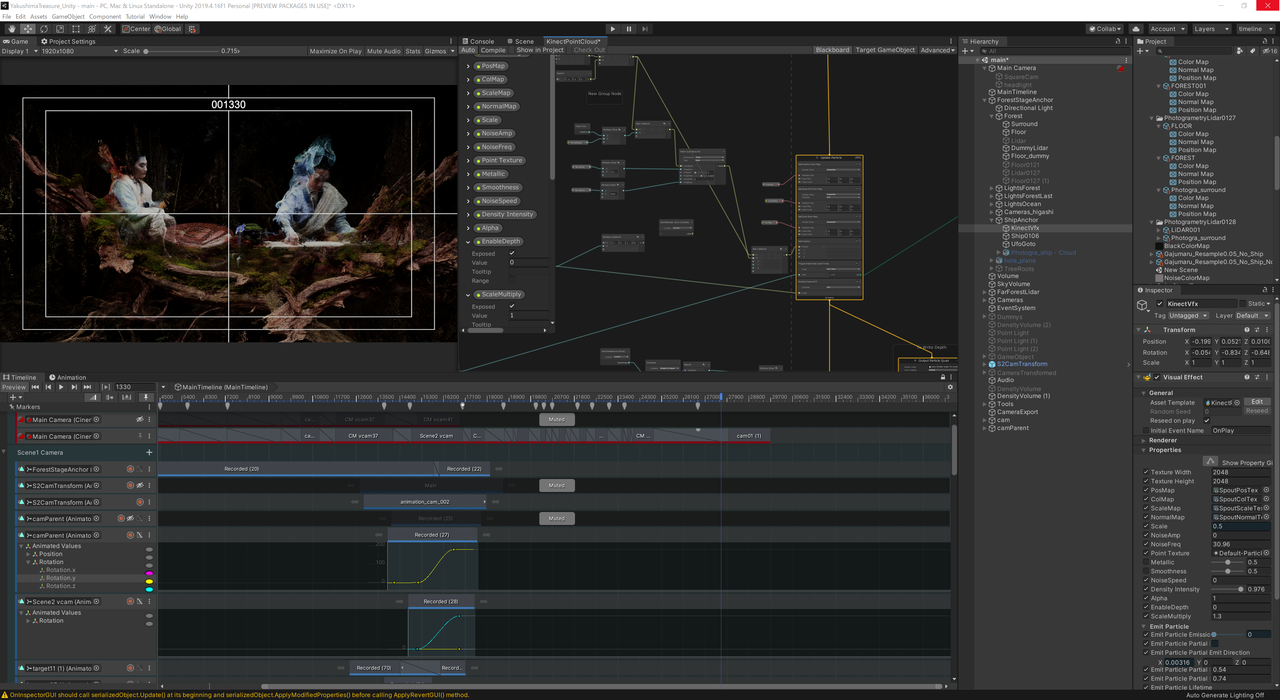The image size is (1280, 700).
Task: Open the custom editor tools icon
Action: [108, 29]
